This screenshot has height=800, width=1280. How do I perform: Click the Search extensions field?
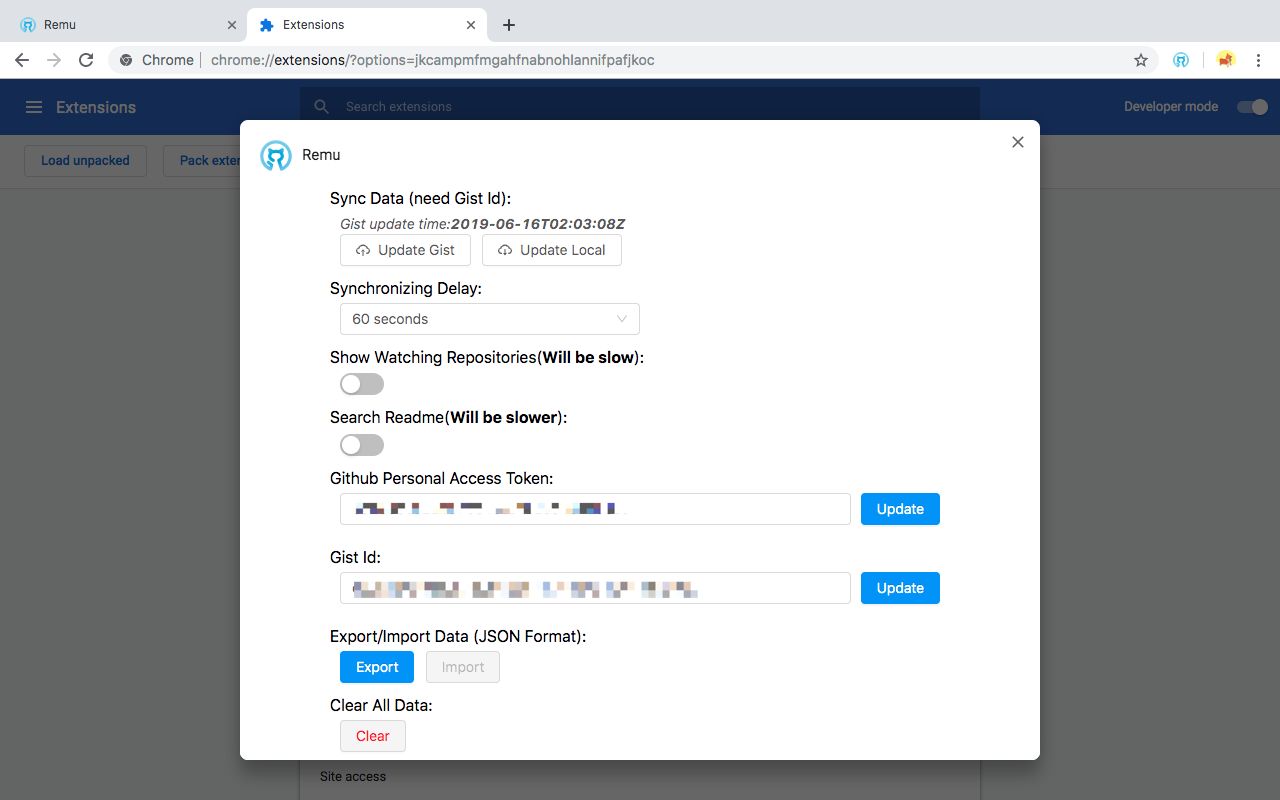point(640,107)
